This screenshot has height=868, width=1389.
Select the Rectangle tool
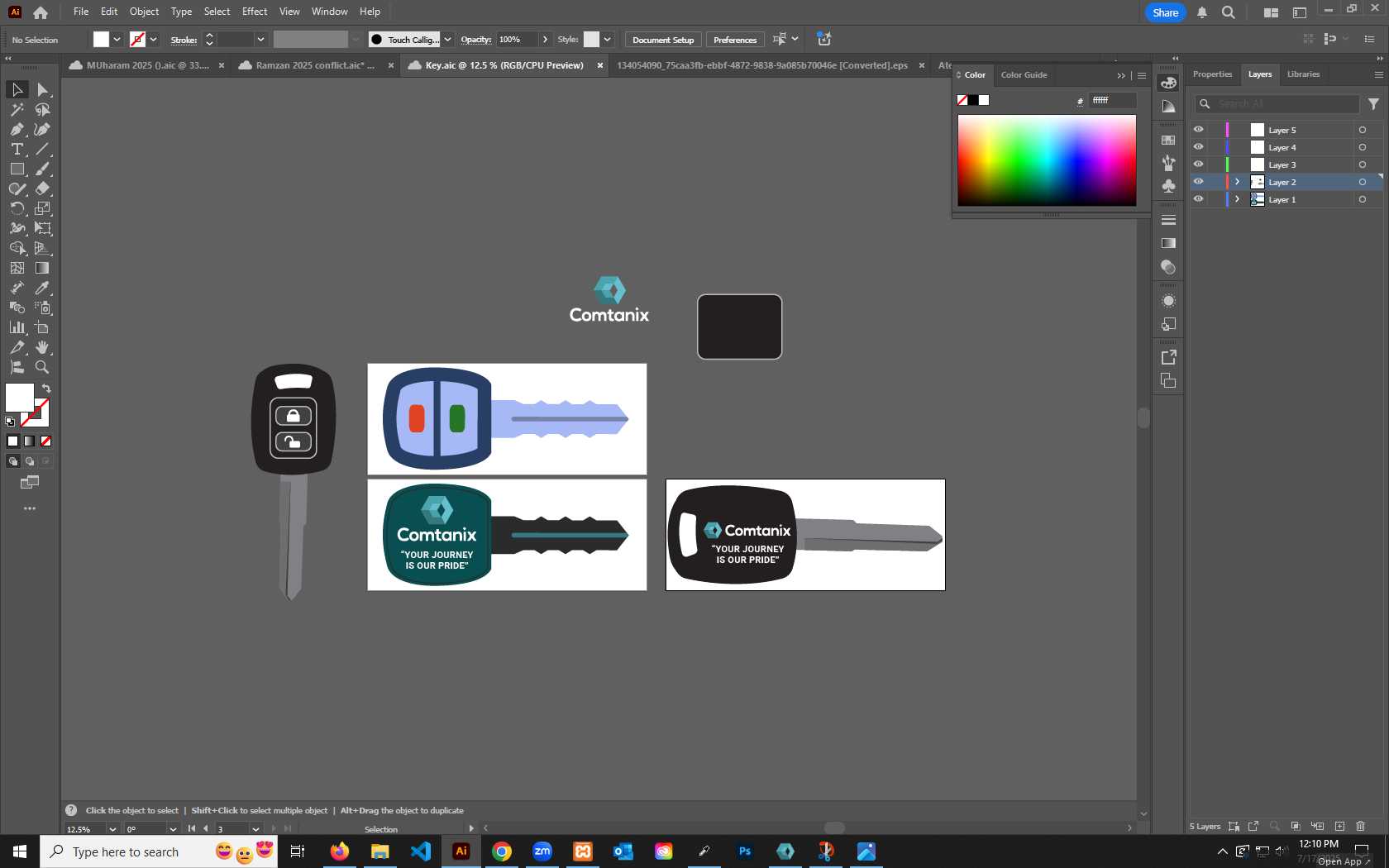(17, 169)
